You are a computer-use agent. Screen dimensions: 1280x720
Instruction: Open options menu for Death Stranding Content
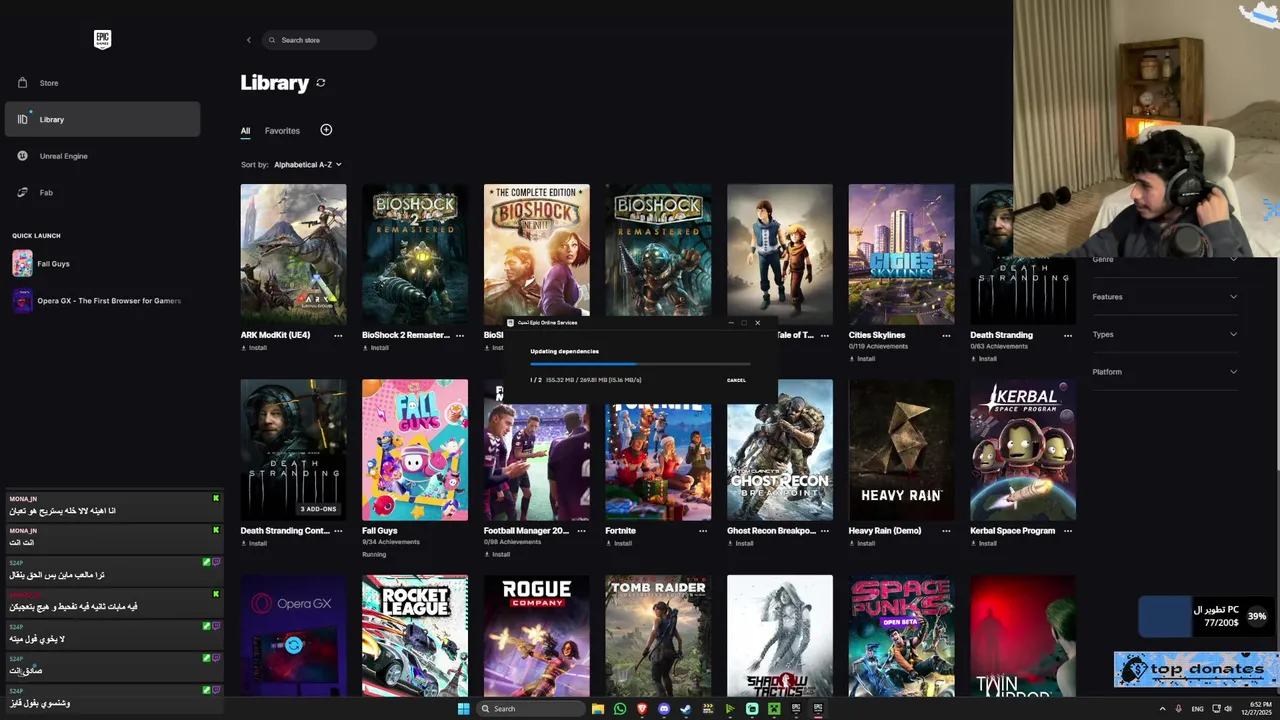coord(338,531)
